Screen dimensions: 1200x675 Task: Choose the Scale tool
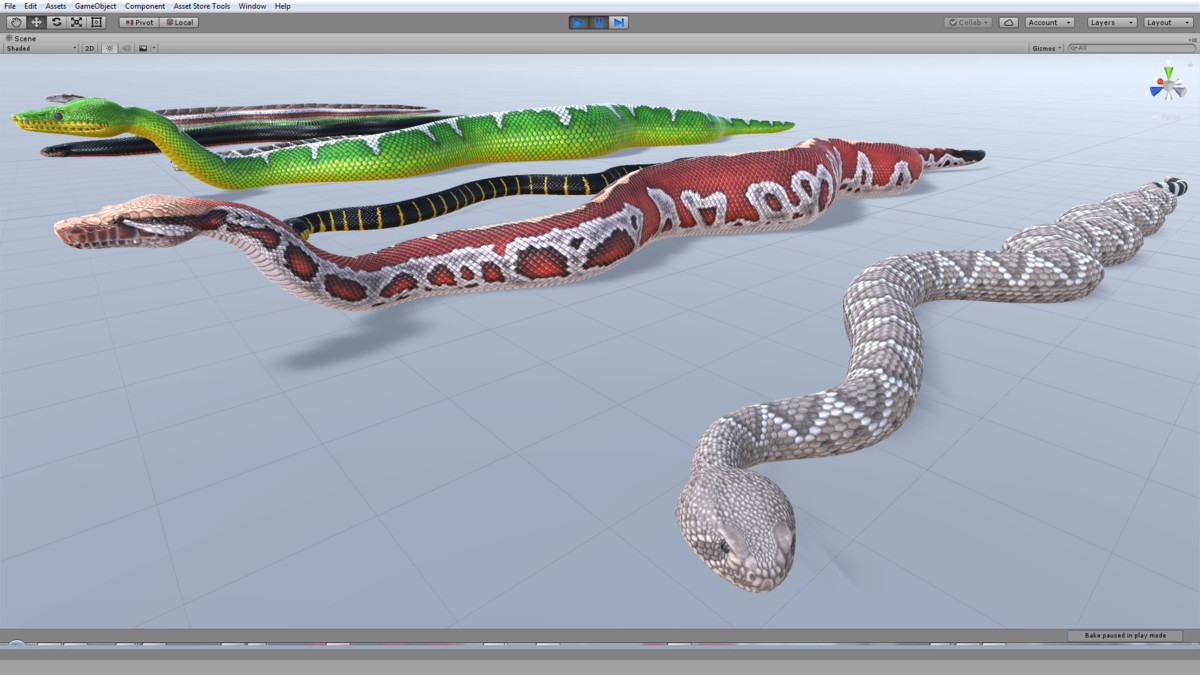click(76, 22)
